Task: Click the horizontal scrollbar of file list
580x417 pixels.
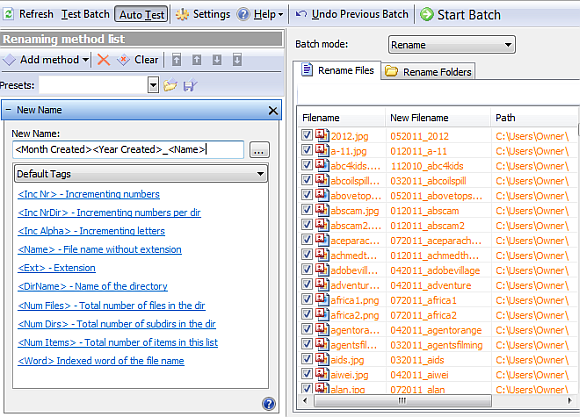Action: tap(403, 400)
